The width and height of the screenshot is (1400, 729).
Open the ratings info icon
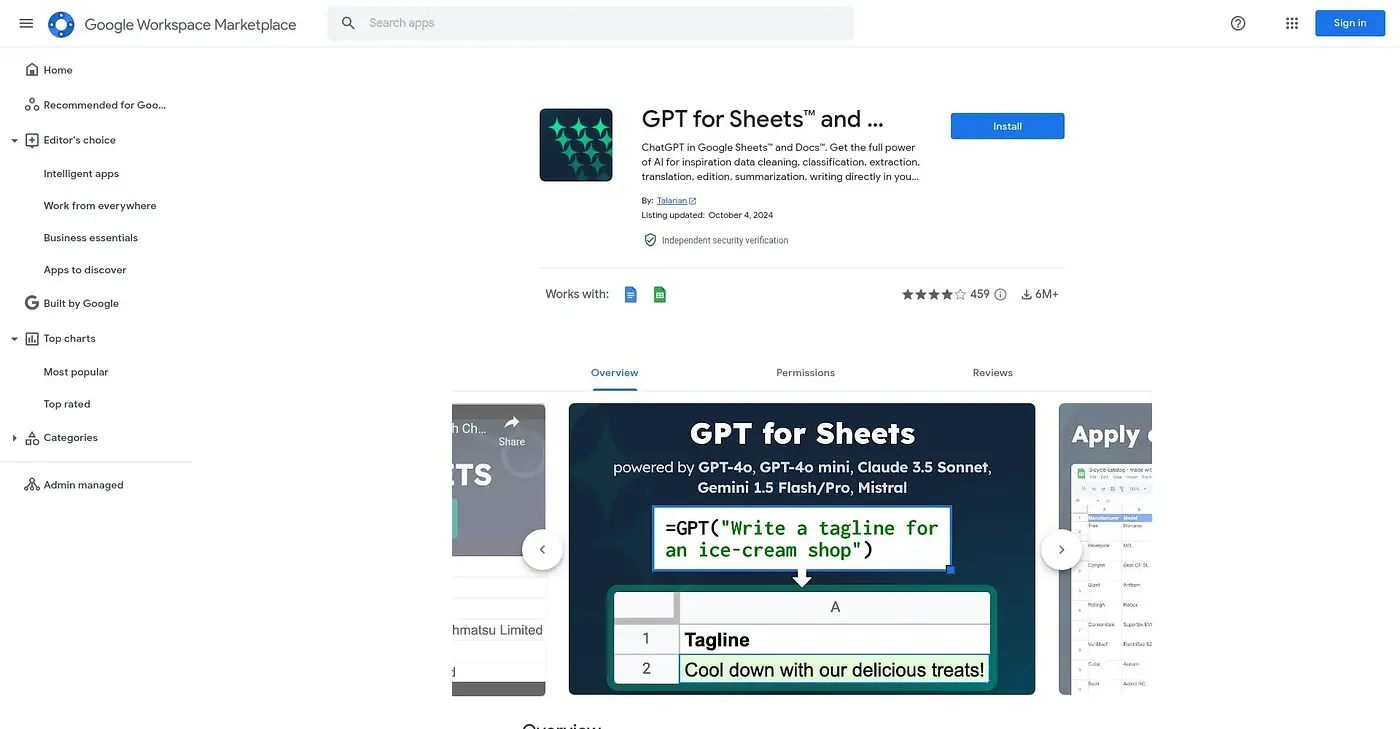coord(1000,294)
